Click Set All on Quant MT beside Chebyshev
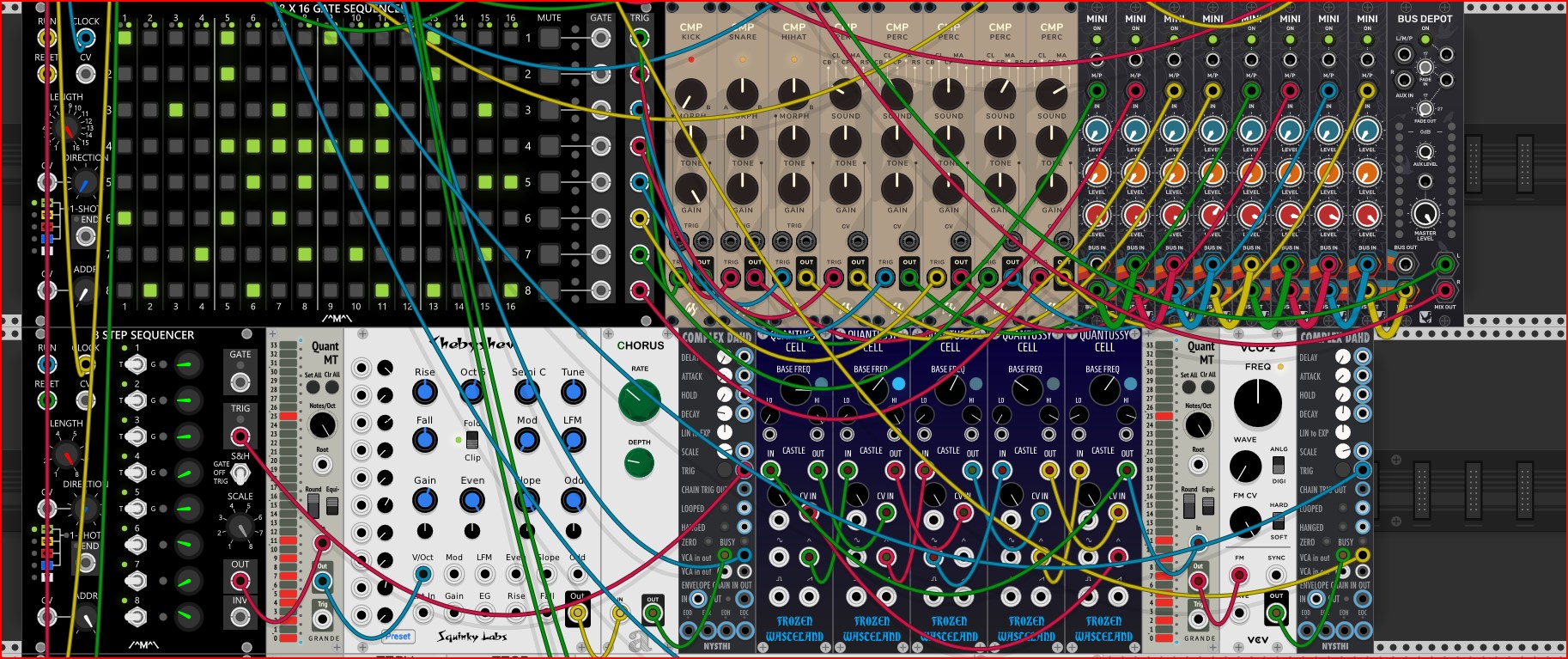 [313, 387]
